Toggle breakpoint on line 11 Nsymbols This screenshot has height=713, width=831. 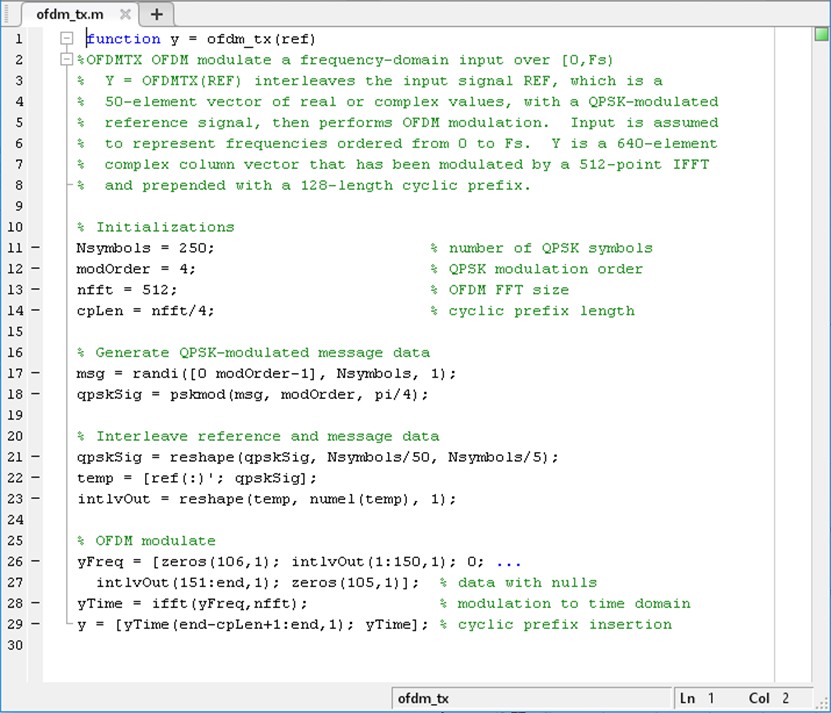(37, 248)
